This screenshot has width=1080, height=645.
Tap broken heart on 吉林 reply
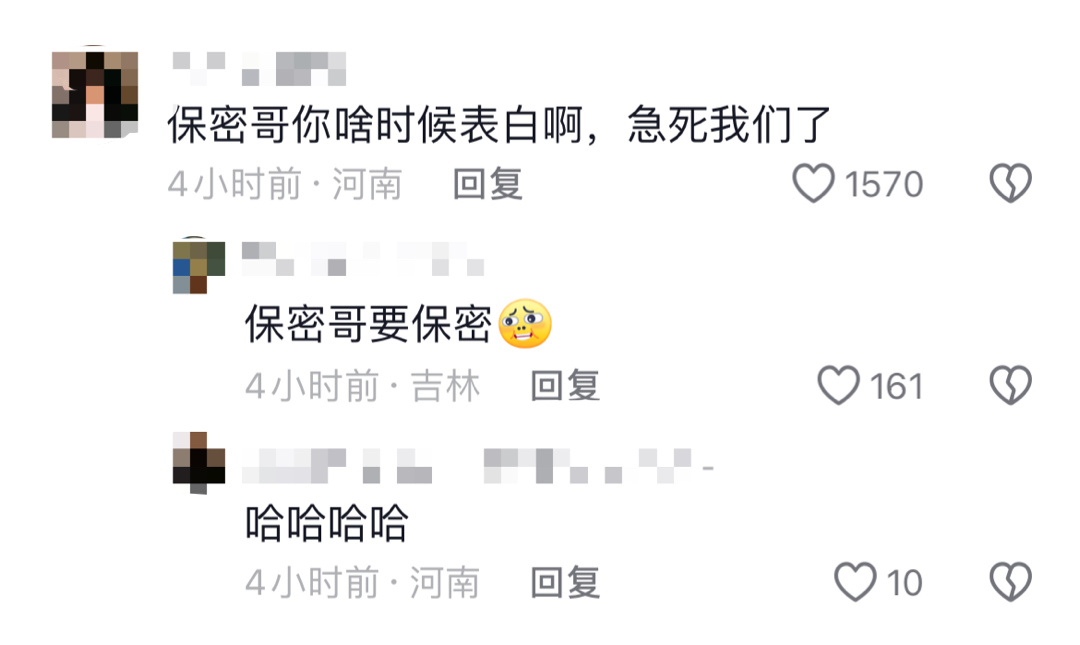[1010, 385]
